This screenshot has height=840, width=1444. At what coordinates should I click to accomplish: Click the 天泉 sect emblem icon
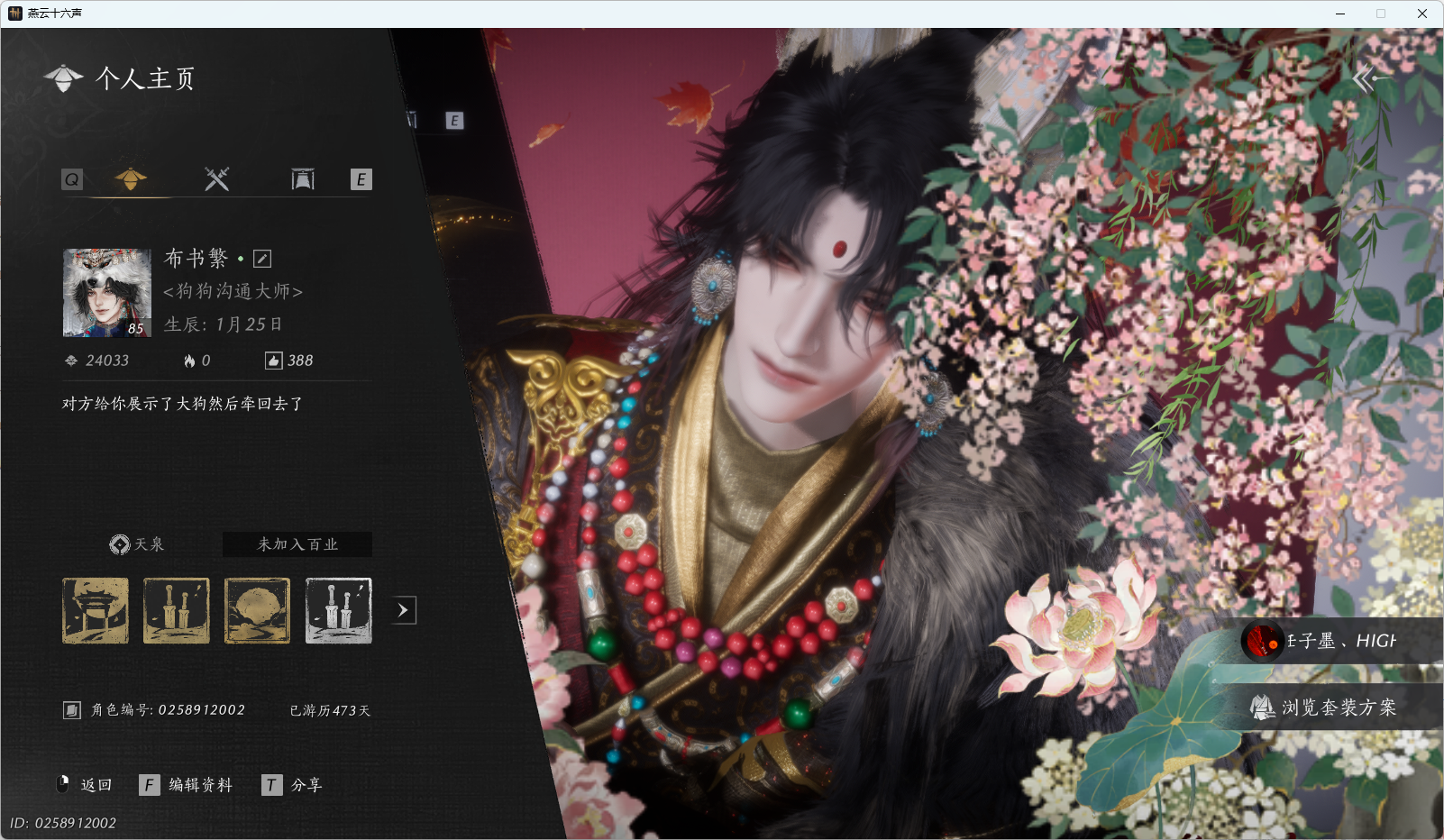(120, 544)
